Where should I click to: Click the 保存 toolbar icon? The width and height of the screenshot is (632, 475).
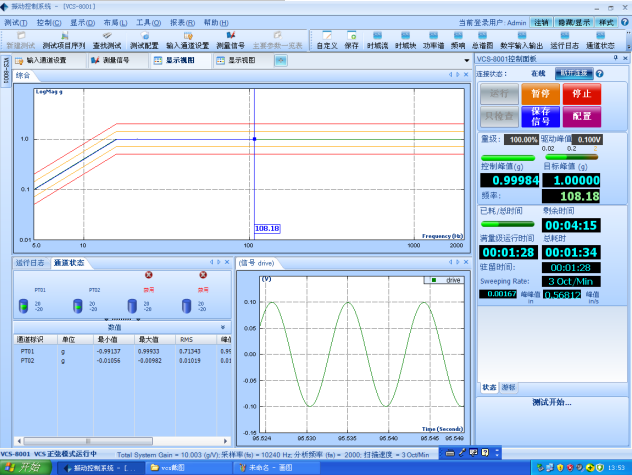point(351,41)
